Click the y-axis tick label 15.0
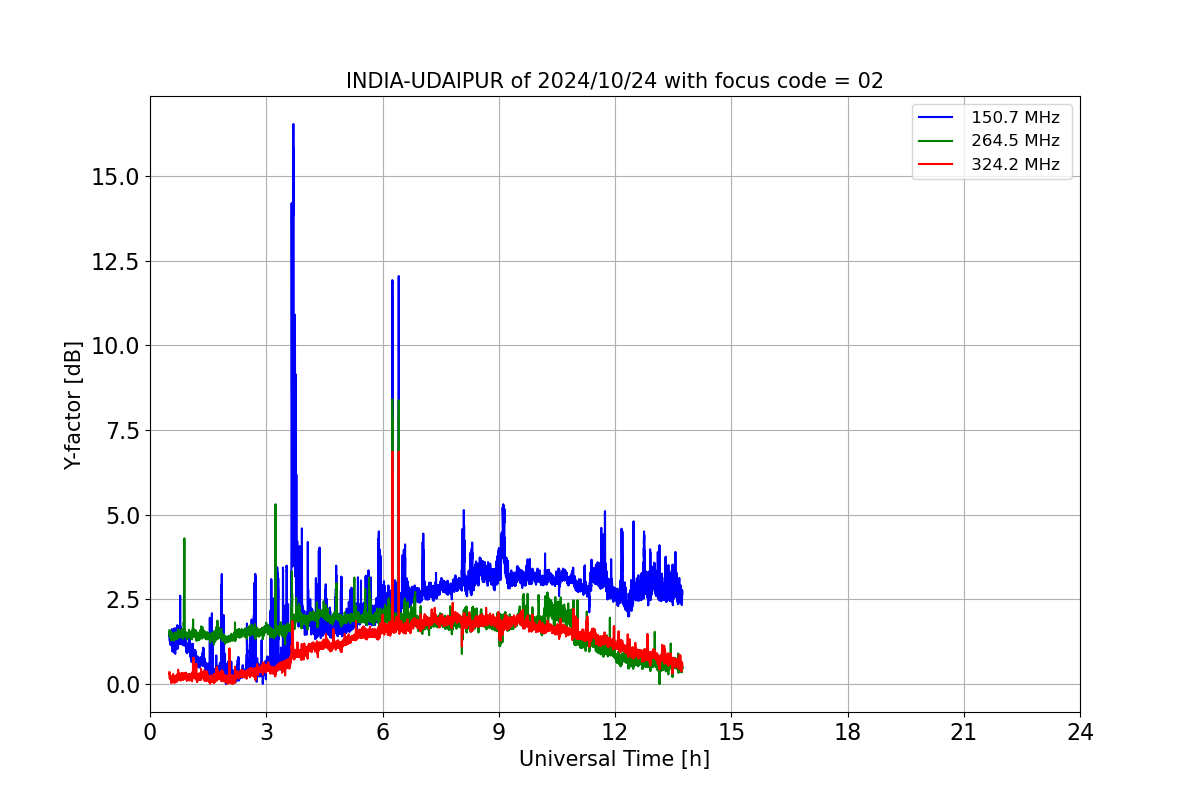Screen dimensions: 1200x800 pos(115,177)
